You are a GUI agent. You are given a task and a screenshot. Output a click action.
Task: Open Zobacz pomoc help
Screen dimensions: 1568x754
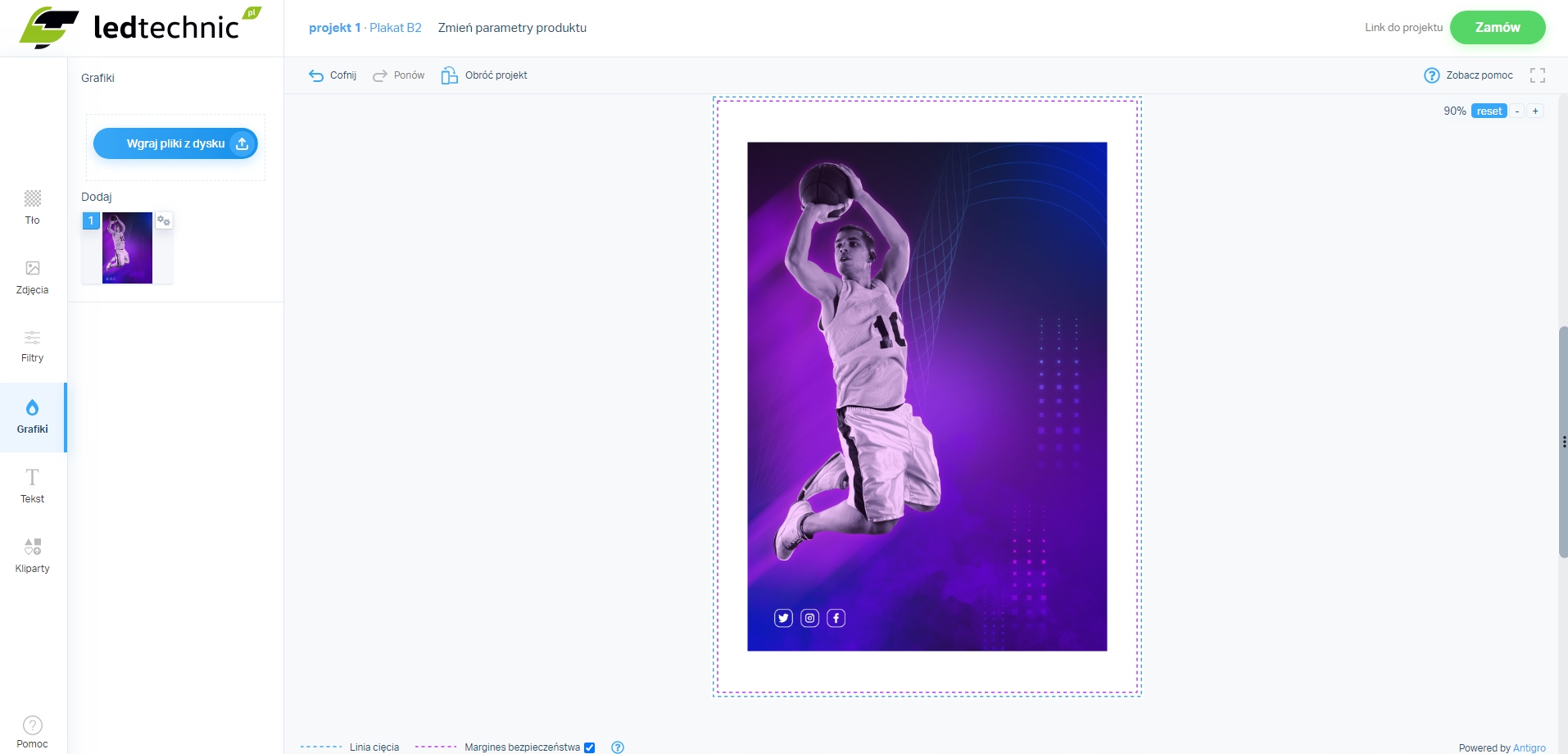tap(1468, 75)
